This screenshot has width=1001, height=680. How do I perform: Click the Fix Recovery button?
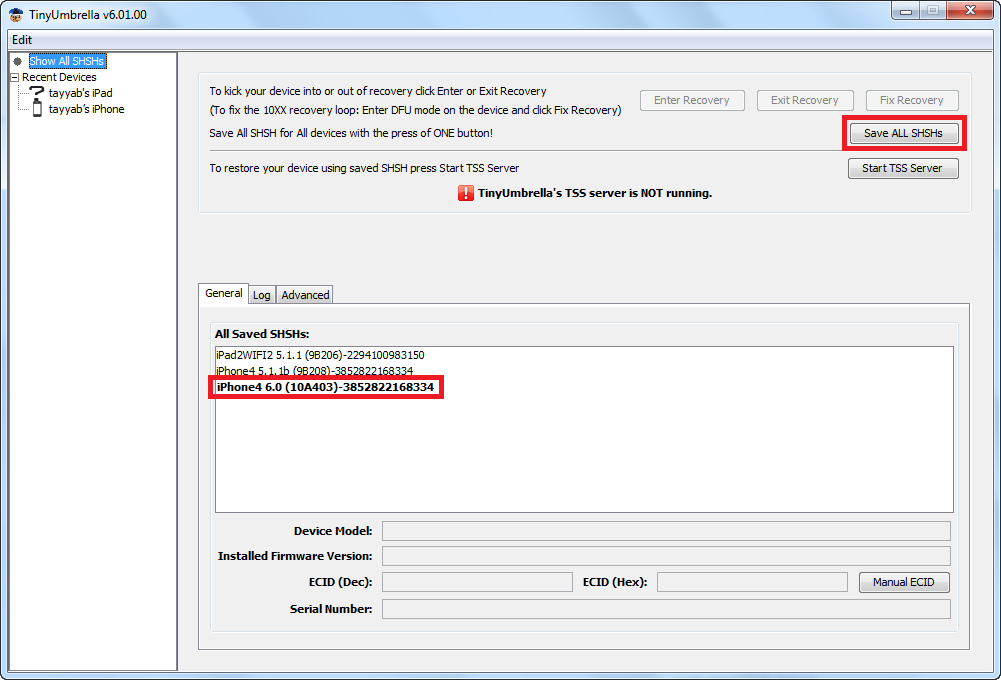click(912, 100)
